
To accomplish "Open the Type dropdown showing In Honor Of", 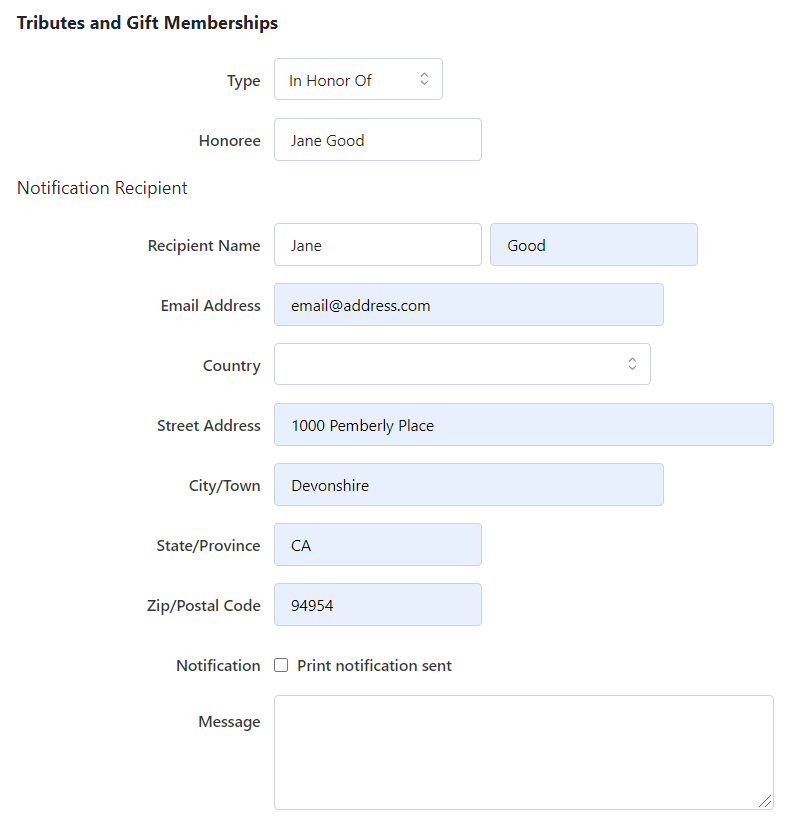I will pyautogui.click(x=358, y=79).
